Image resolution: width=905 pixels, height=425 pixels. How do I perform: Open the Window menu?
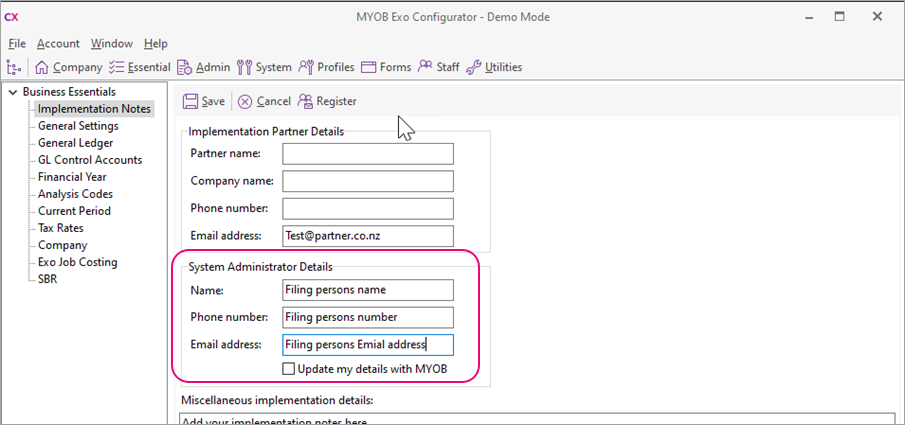point(111,43)
